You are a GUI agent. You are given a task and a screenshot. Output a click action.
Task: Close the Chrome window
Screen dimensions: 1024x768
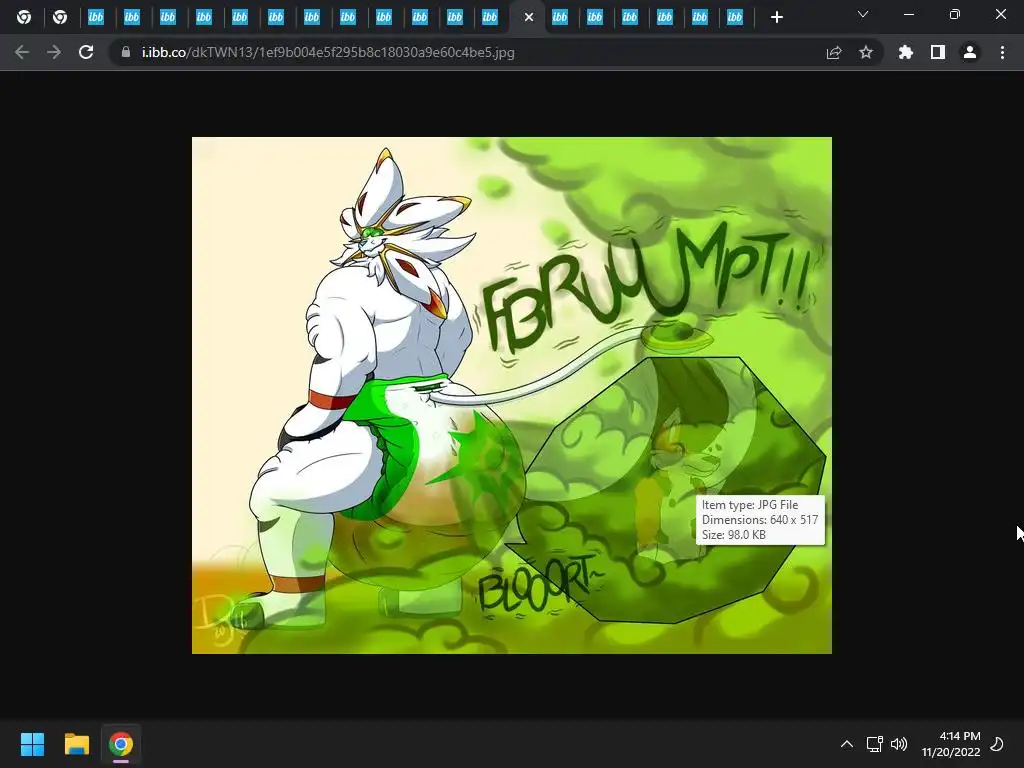[1000, 14]
